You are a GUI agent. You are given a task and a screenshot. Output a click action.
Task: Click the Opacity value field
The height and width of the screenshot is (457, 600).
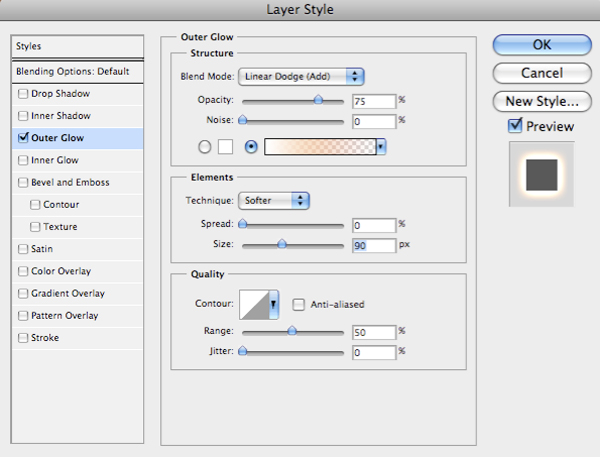pyautogui.click(x=374, y=101)
